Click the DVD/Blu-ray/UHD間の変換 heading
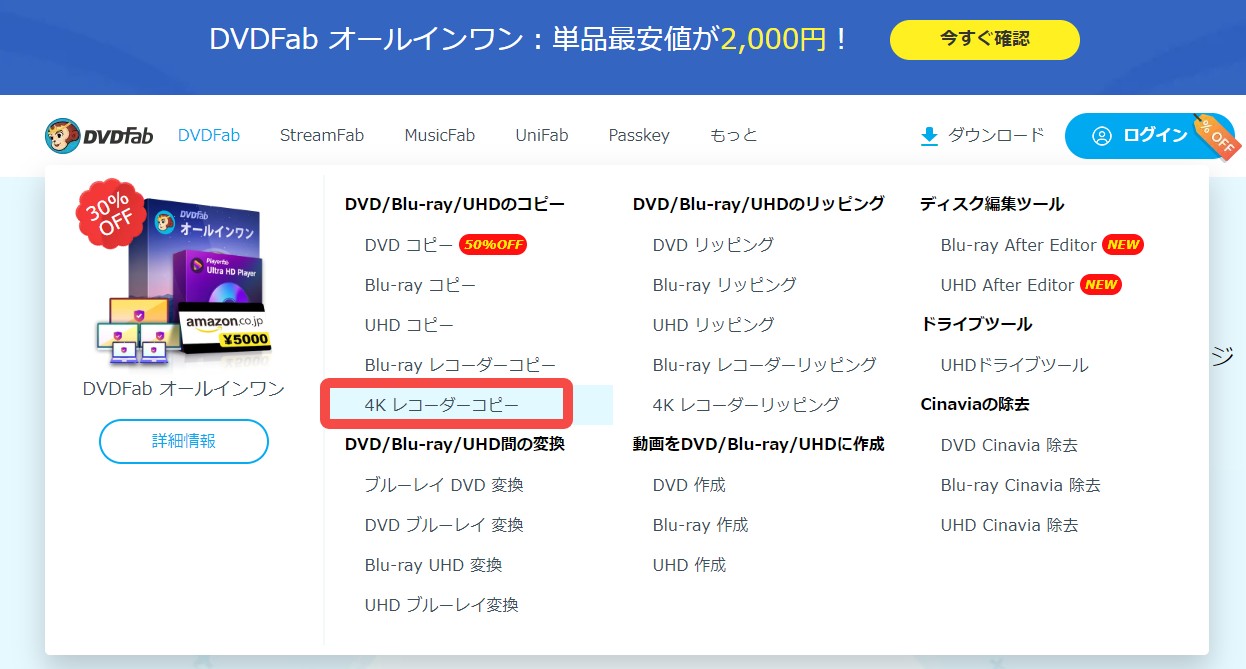1246x669 pixels. coord(455,444)
